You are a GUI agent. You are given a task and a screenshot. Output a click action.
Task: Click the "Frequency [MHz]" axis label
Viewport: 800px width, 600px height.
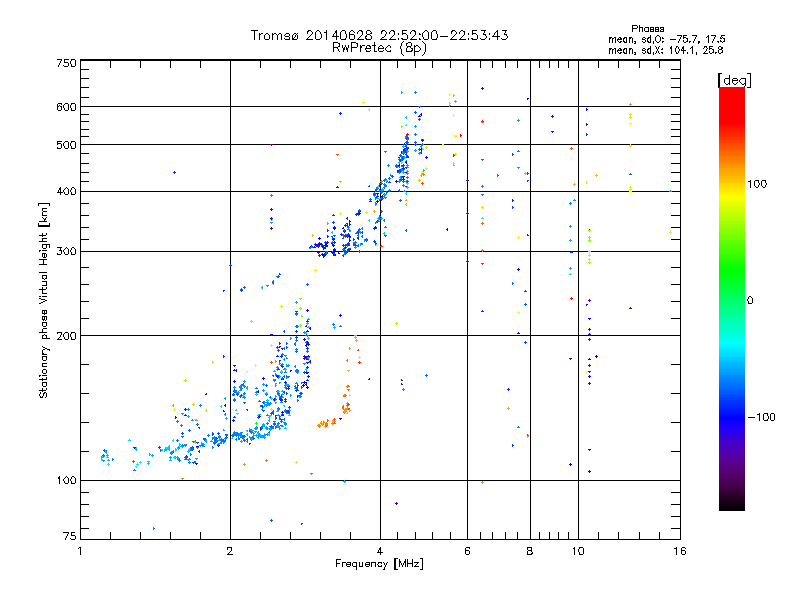click(x=379, y=564)
